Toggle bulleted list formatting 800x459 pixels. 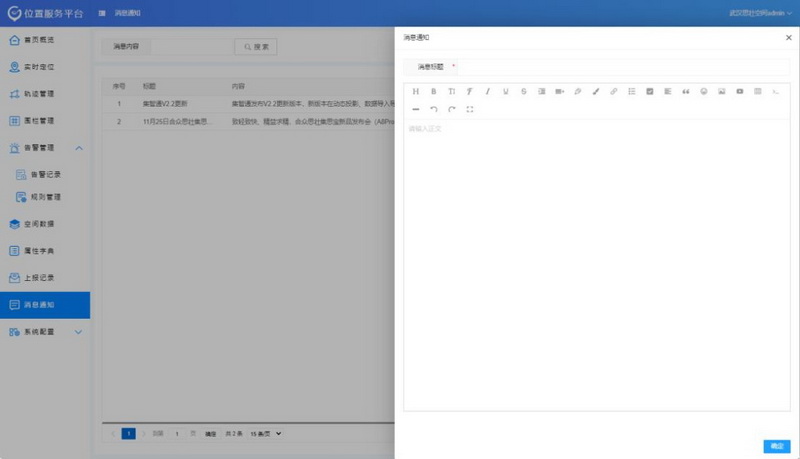[x=632, y=92]
